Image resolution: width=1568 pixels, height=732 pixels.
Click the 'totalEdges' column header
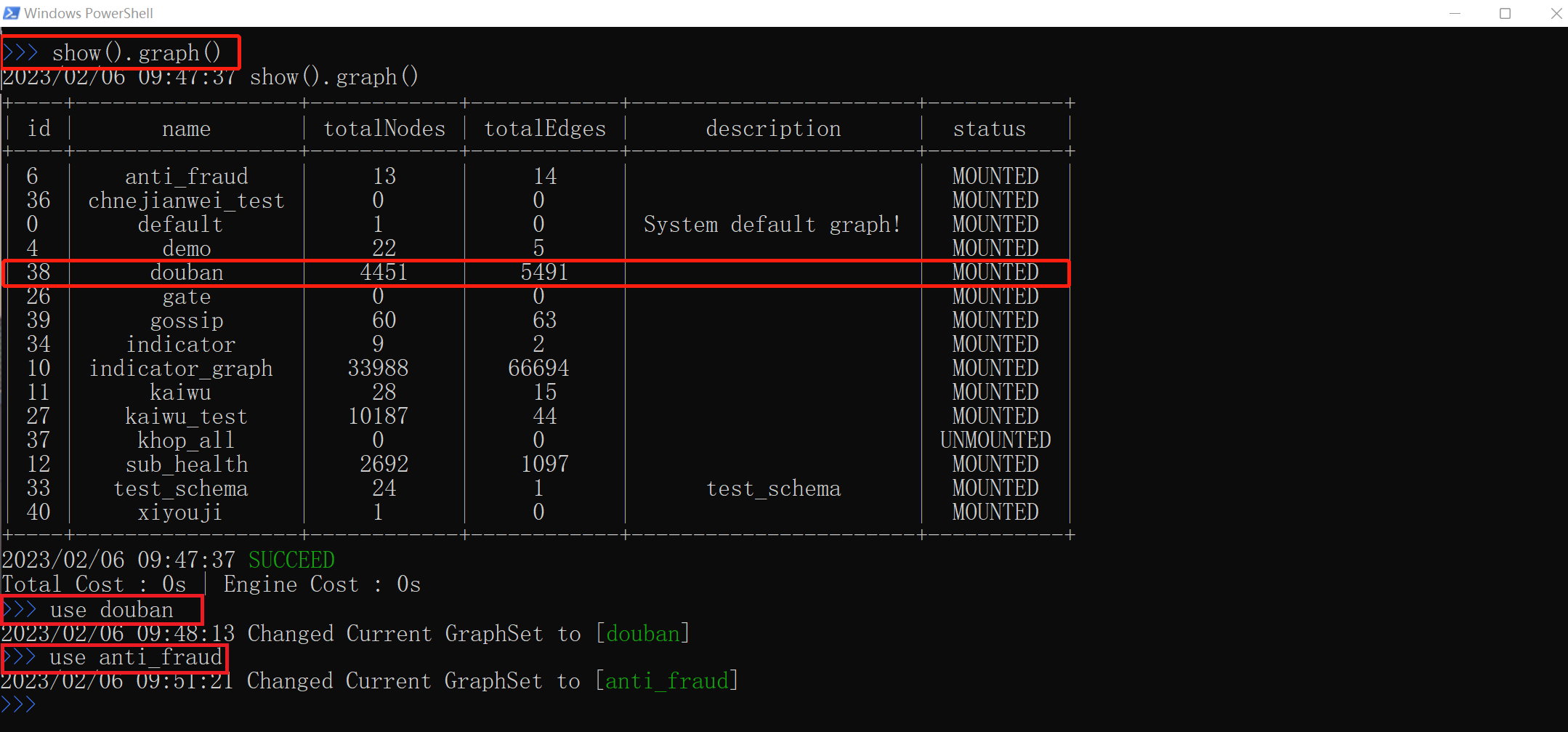point(545,129)
